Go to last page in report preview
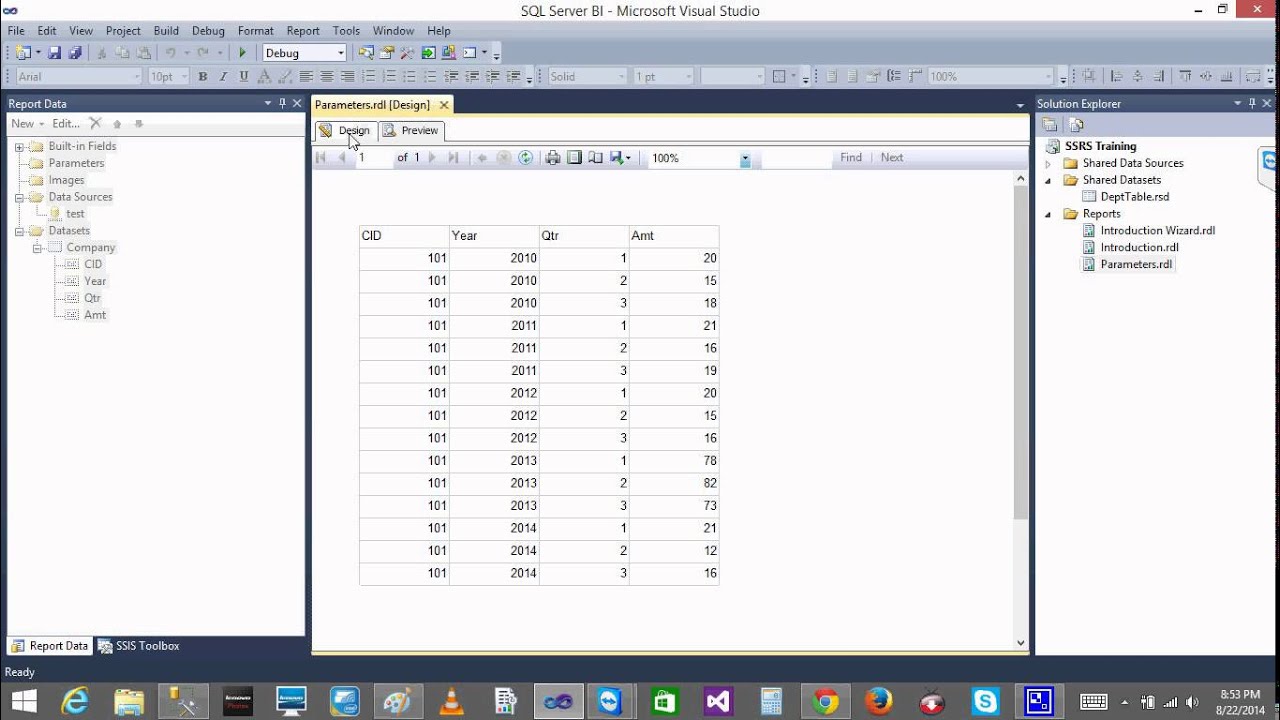The height and width of the screenshot is (720, 1280). click(453, 158)
